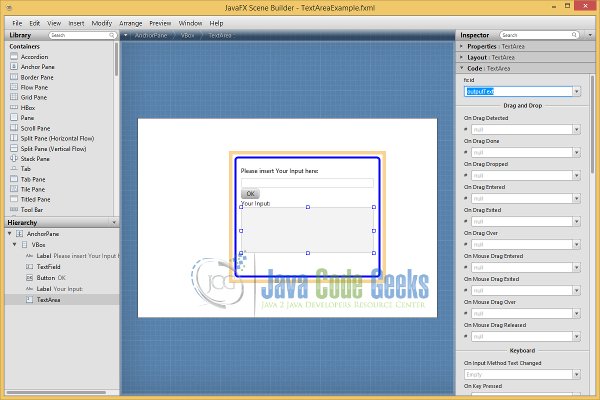Screen dimensions: 600x400
Task: Pick the Tile Pane icon
Action: (x=14, y=189)
